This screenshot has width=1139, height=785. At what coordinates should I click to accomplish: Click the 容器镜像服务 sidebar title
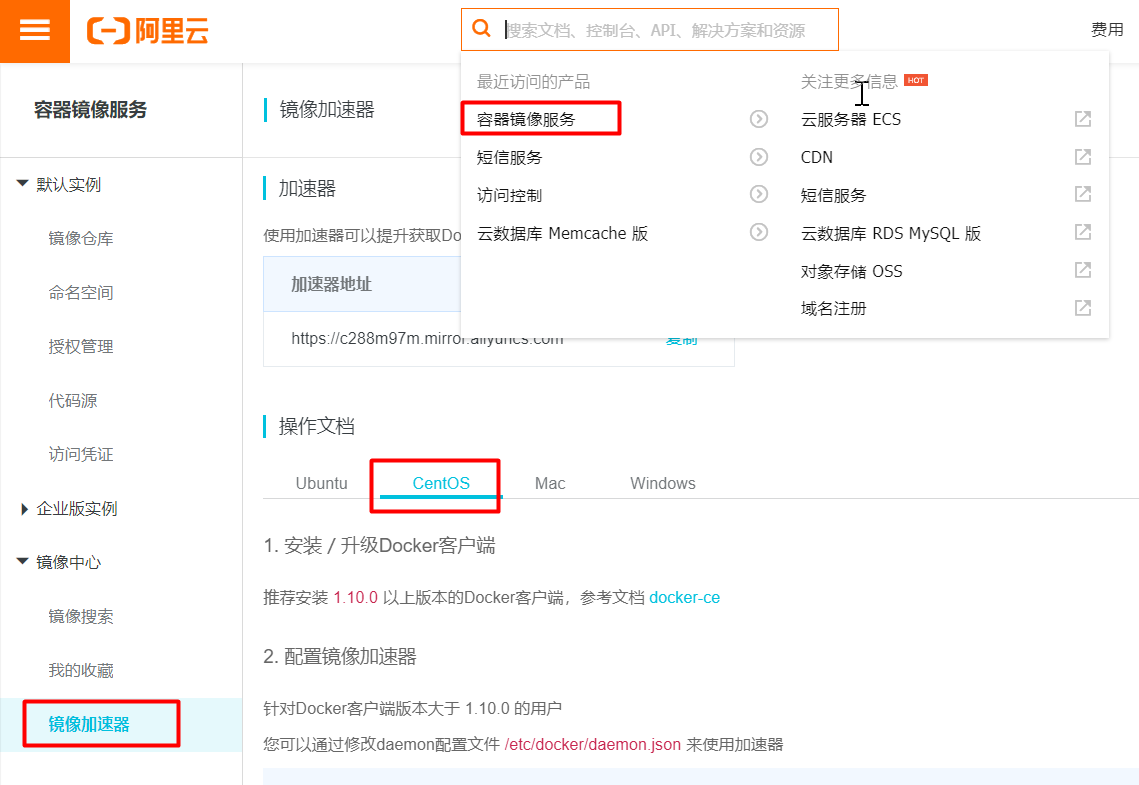(x=91, y=110)
